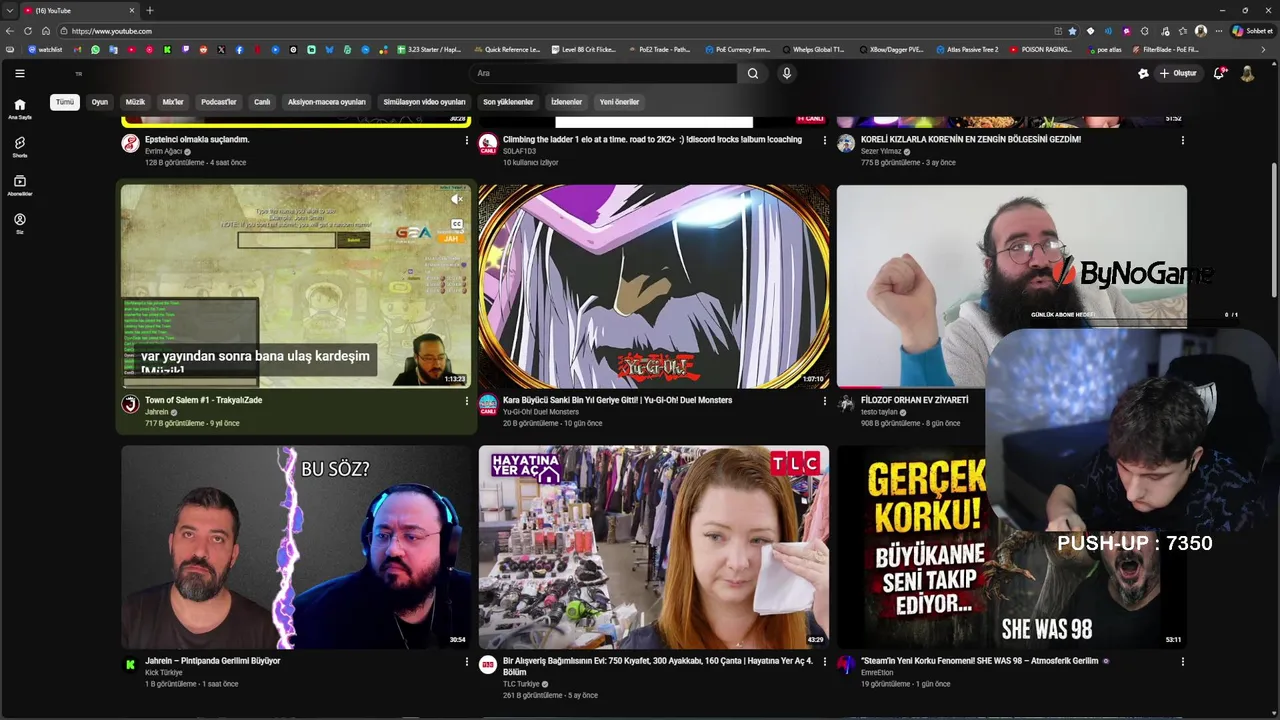Open the Kick Türkiye channel link
Viewport: 1280px width, 720px height.
(x=164, y=673)
